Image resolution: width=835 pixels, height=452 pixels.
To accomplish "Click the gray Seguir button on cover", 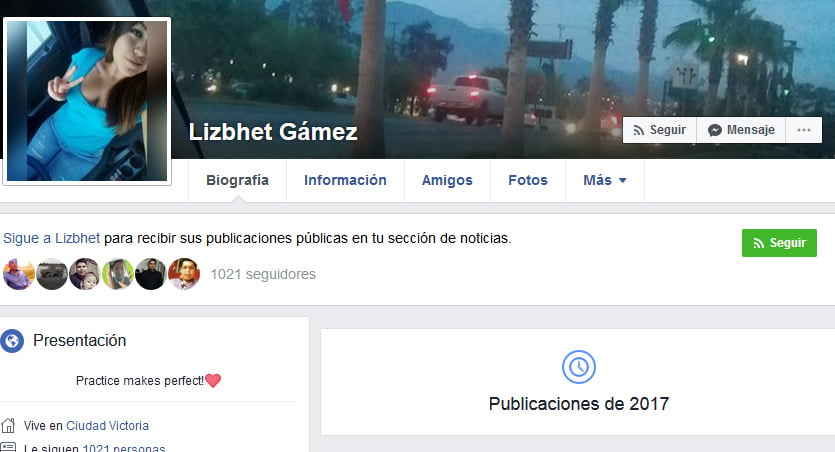I will pos(660,130).
